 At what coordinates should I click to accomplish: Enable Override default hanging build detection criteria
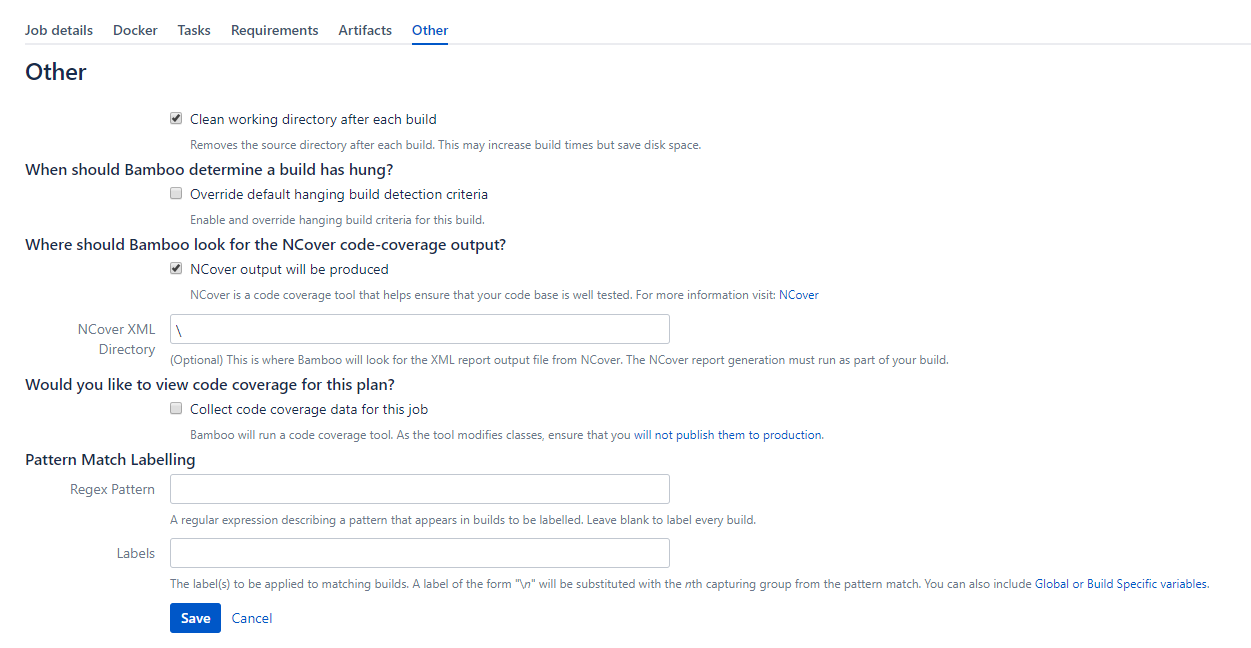(176, 193)
